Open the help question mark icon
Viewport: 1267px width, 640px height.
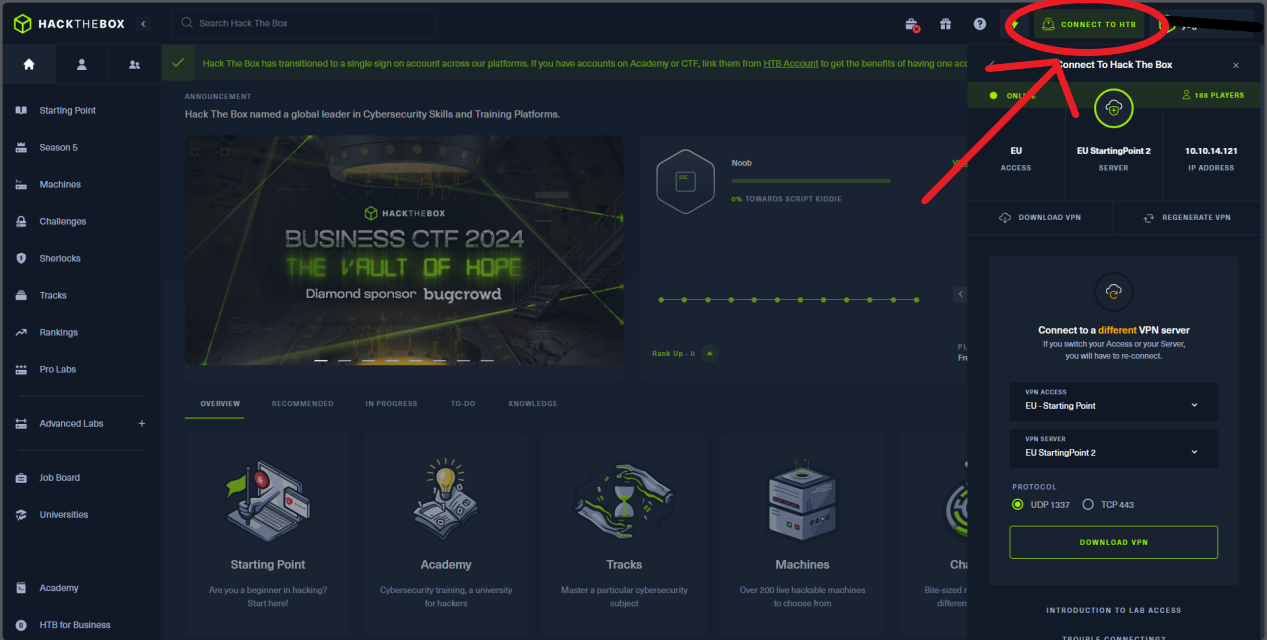(980, 24)
